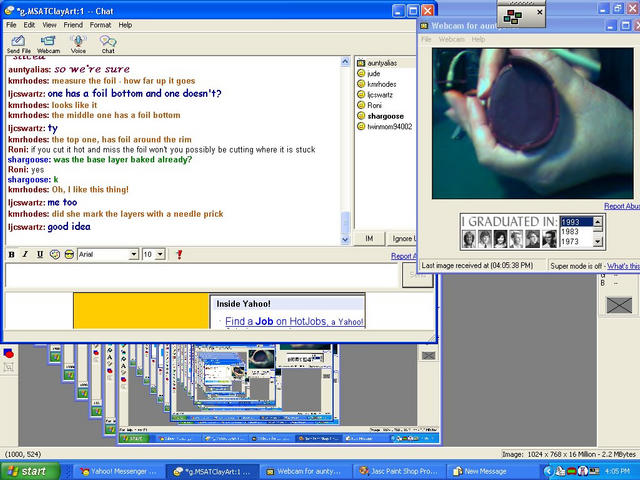Click the crossed-out box swatch in Paint Shop Pro
The width and height of the screenshot is (640, 480).
click(x=619, y=305)
